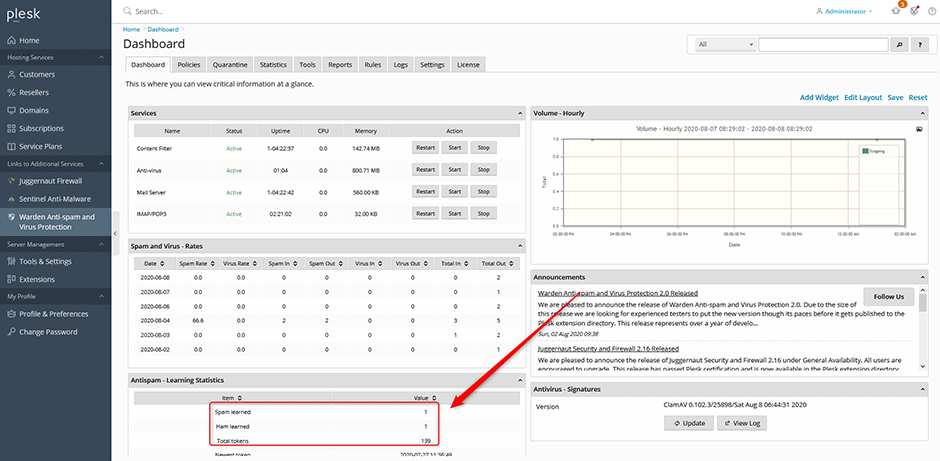Open Service Plans
Screen dimensions: 940x461
[40, 146]
